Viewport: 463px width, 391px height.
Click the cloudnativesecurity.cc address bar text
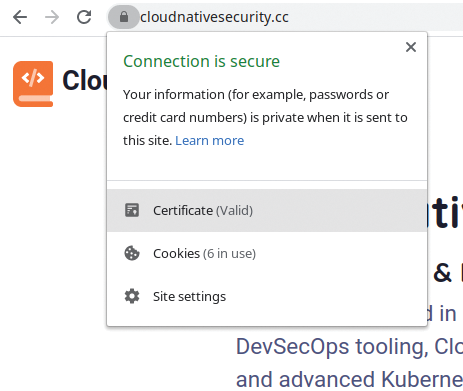(x=214, y=17)
